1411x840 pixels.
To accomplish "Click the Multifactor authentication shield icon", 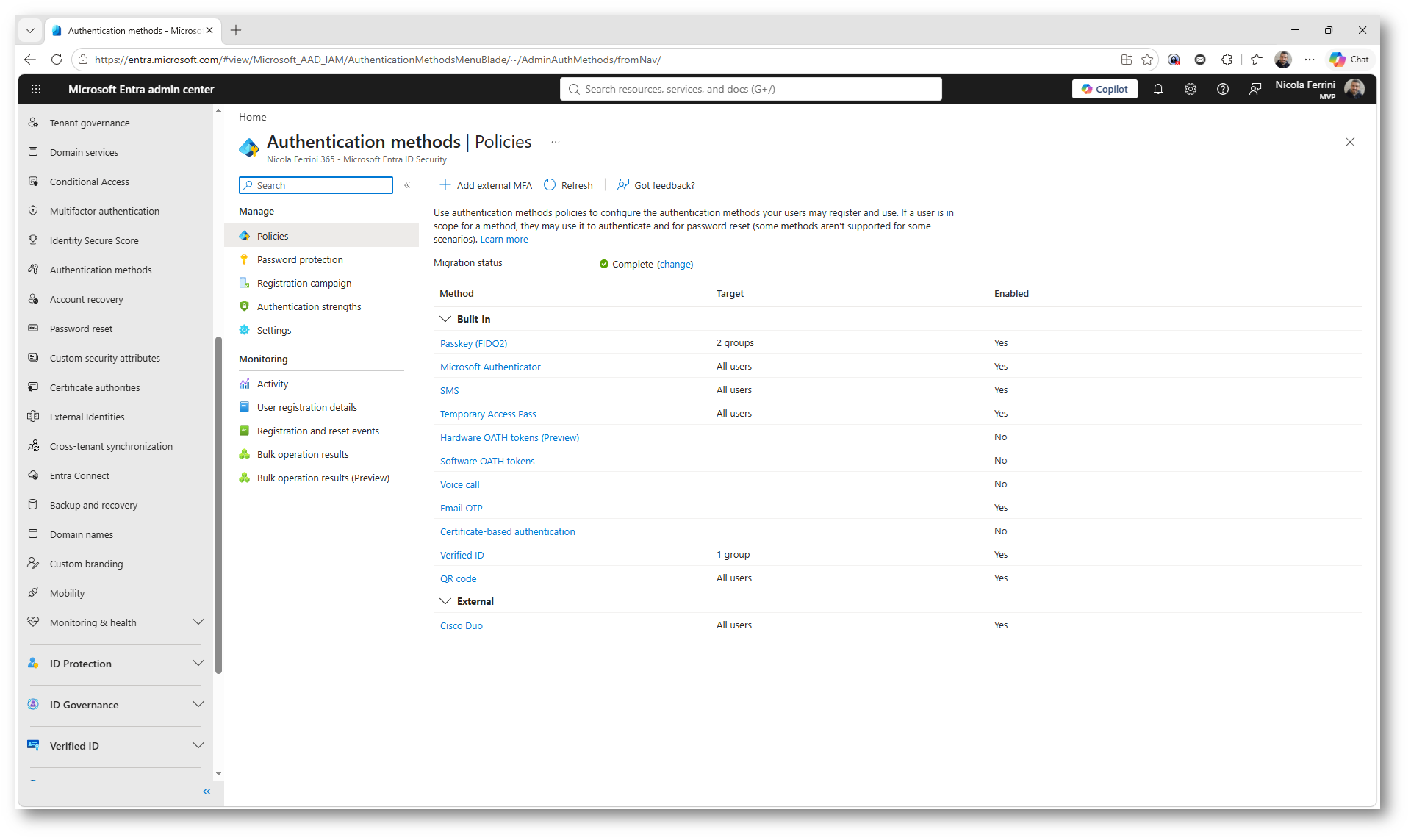I will (x=33, y=211).
